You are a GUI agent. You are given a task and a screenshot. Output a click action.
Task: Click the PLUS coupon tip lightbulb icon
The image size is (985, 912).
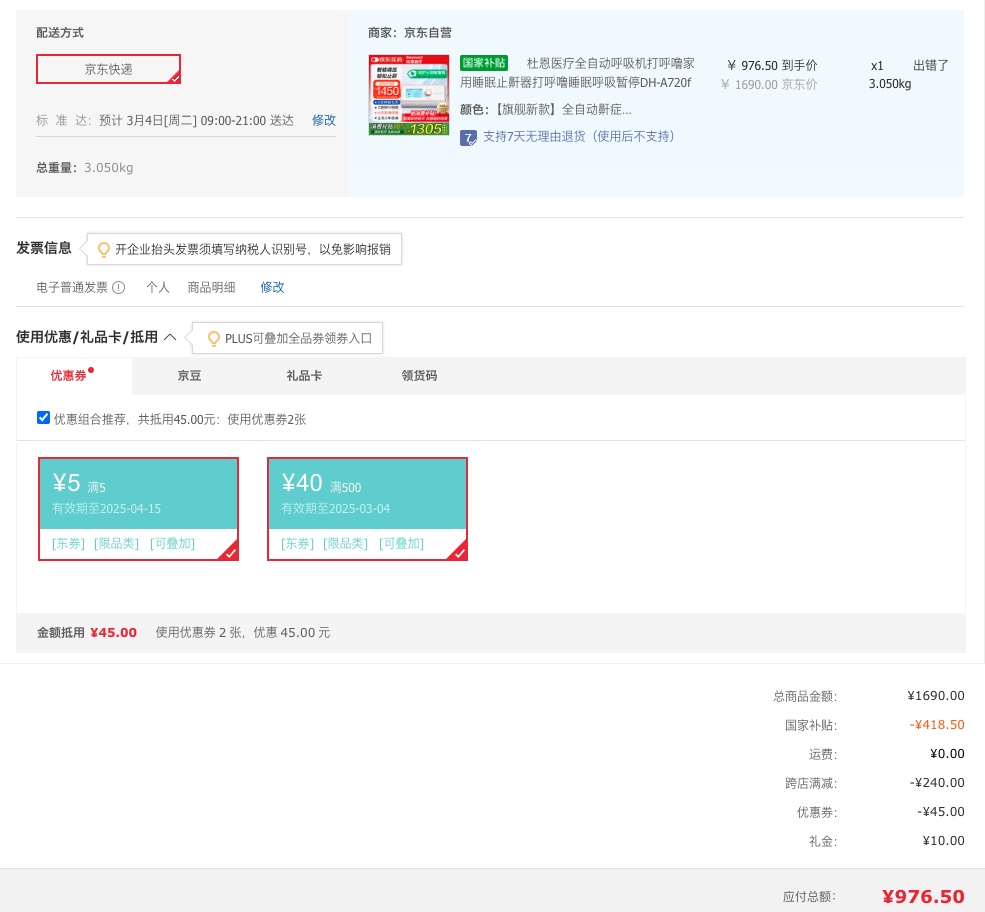click(214, 339)
